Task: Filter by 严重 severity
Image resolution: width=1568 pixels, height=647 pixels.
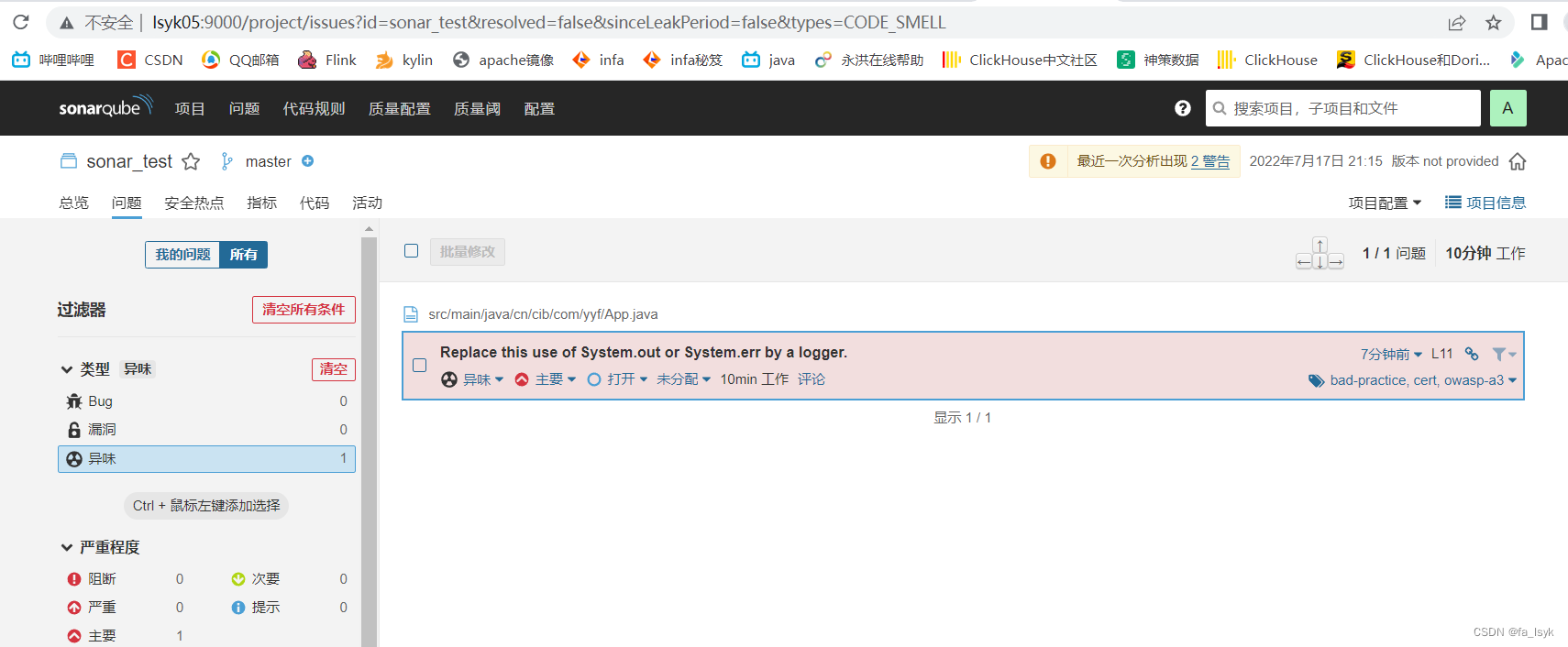Action: click(126, 608)
